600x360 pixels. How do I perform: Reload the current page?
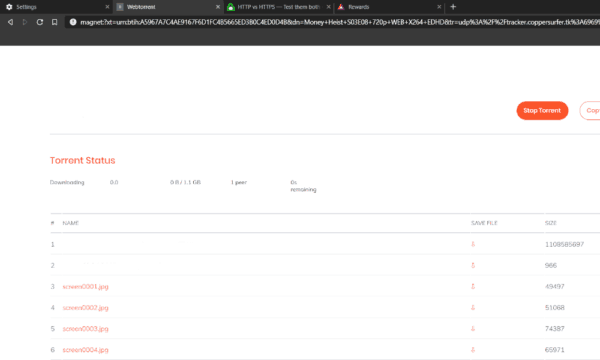tap(40, 22)
